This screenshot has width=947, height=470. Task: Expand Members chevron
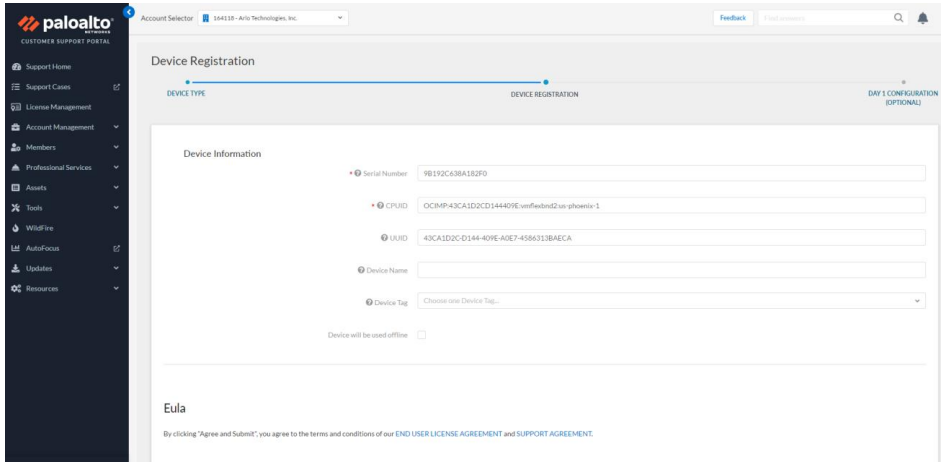point(116,147)
